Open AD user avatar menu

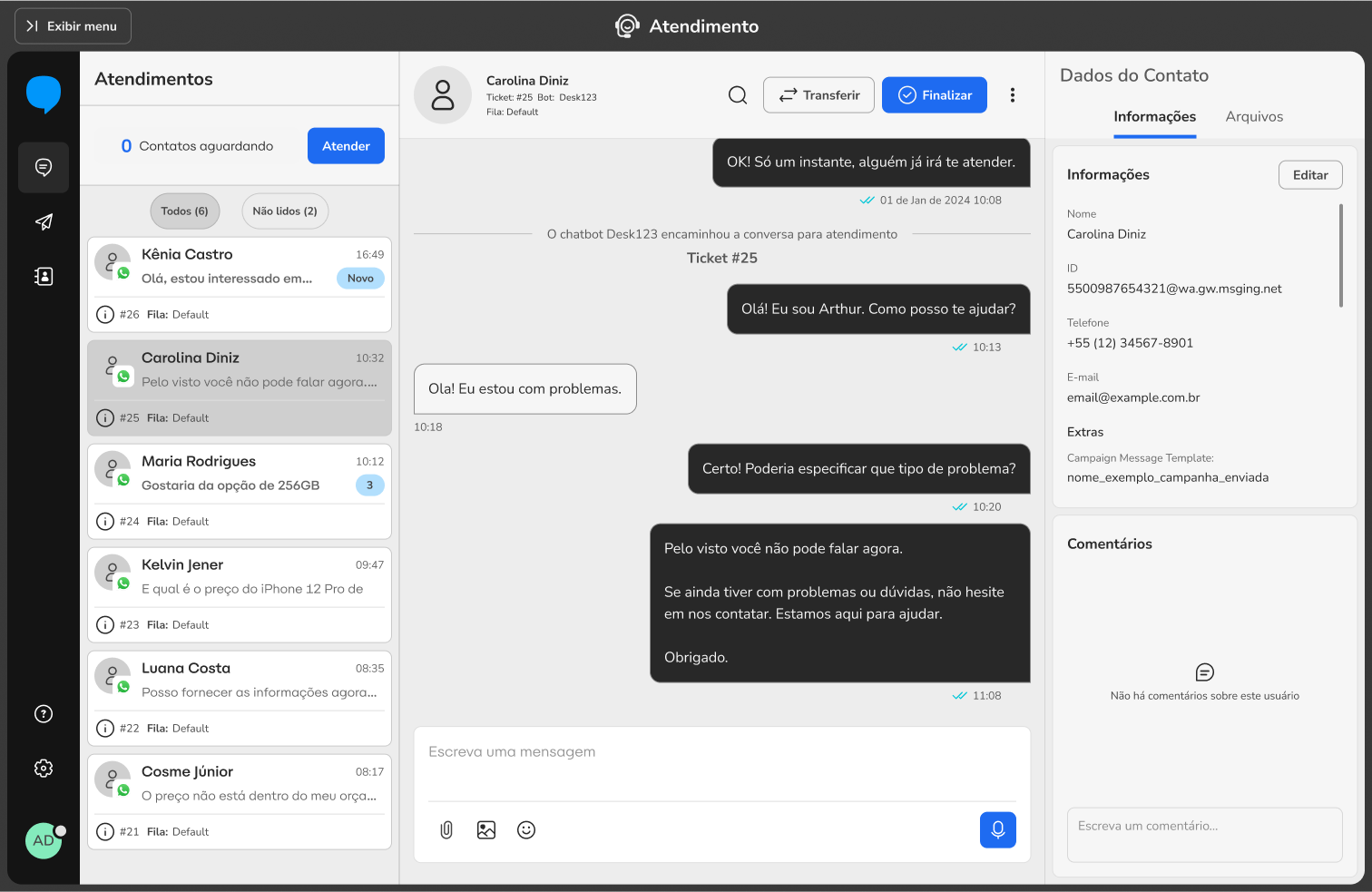44,840
